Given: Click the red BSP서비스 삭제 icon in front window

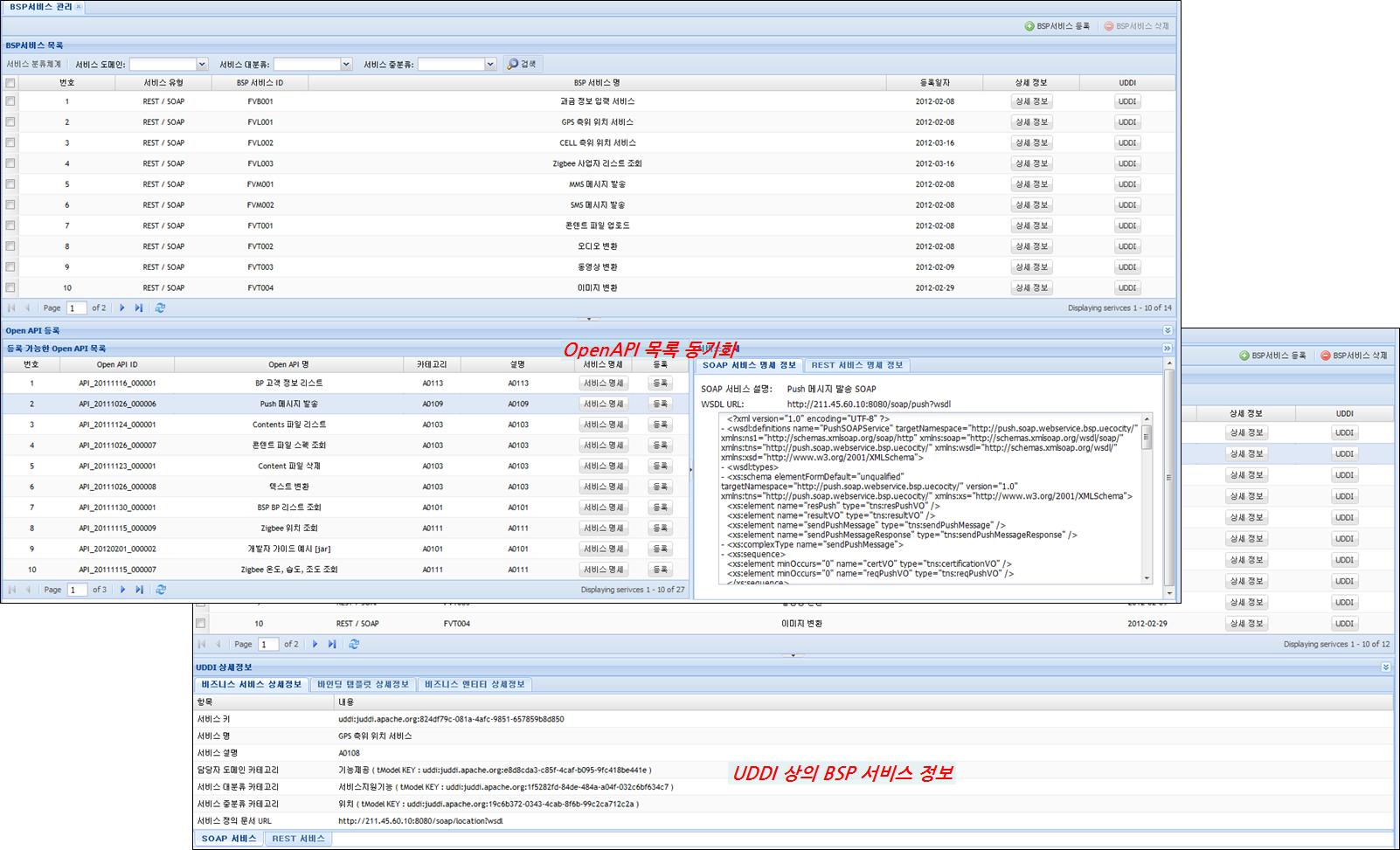Looking at the screenshot, I should click(1109, 26).
